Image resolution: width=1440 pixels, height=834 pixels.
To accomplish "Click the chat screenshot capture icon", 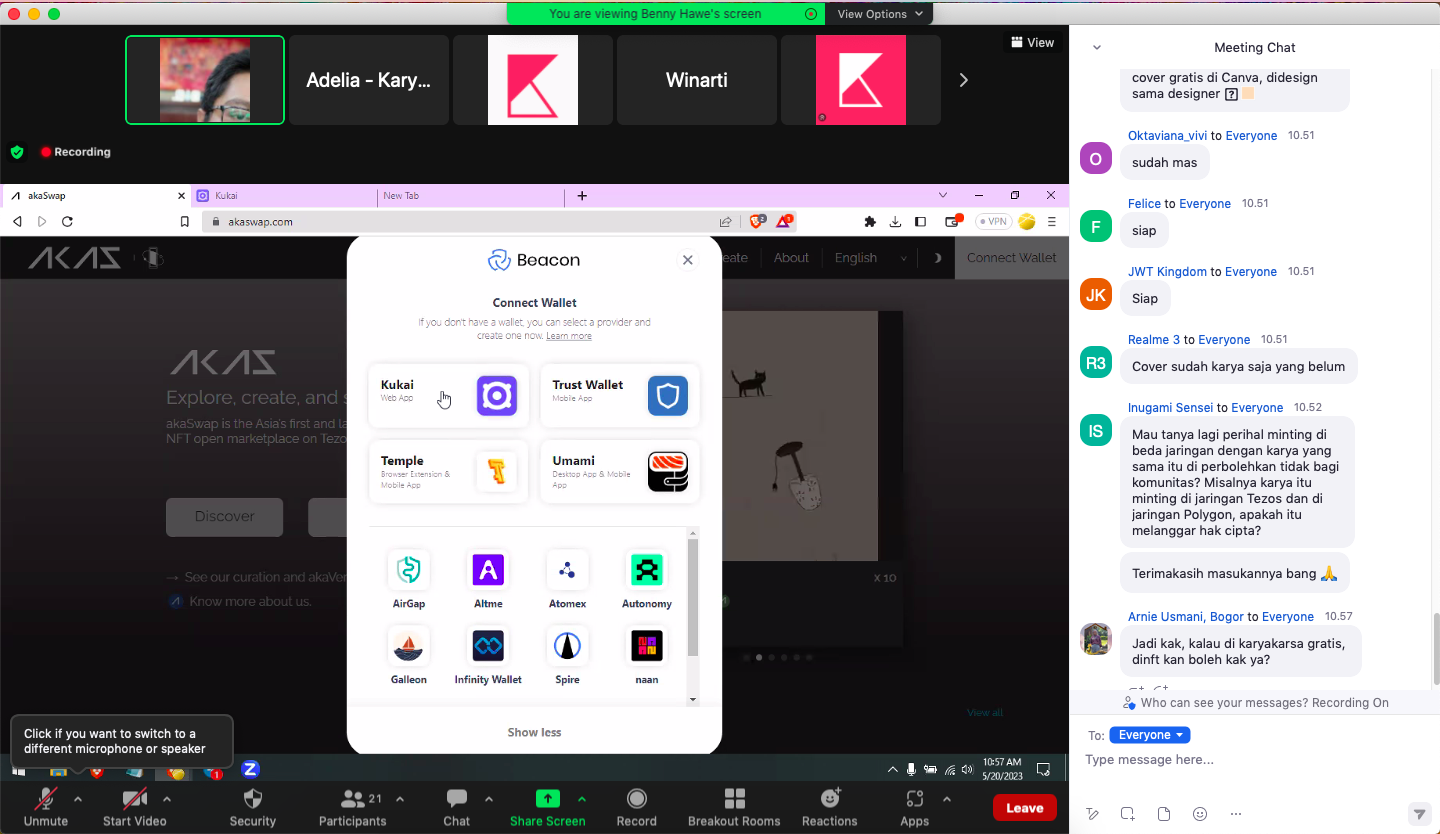I will (x=1127, y=813).
